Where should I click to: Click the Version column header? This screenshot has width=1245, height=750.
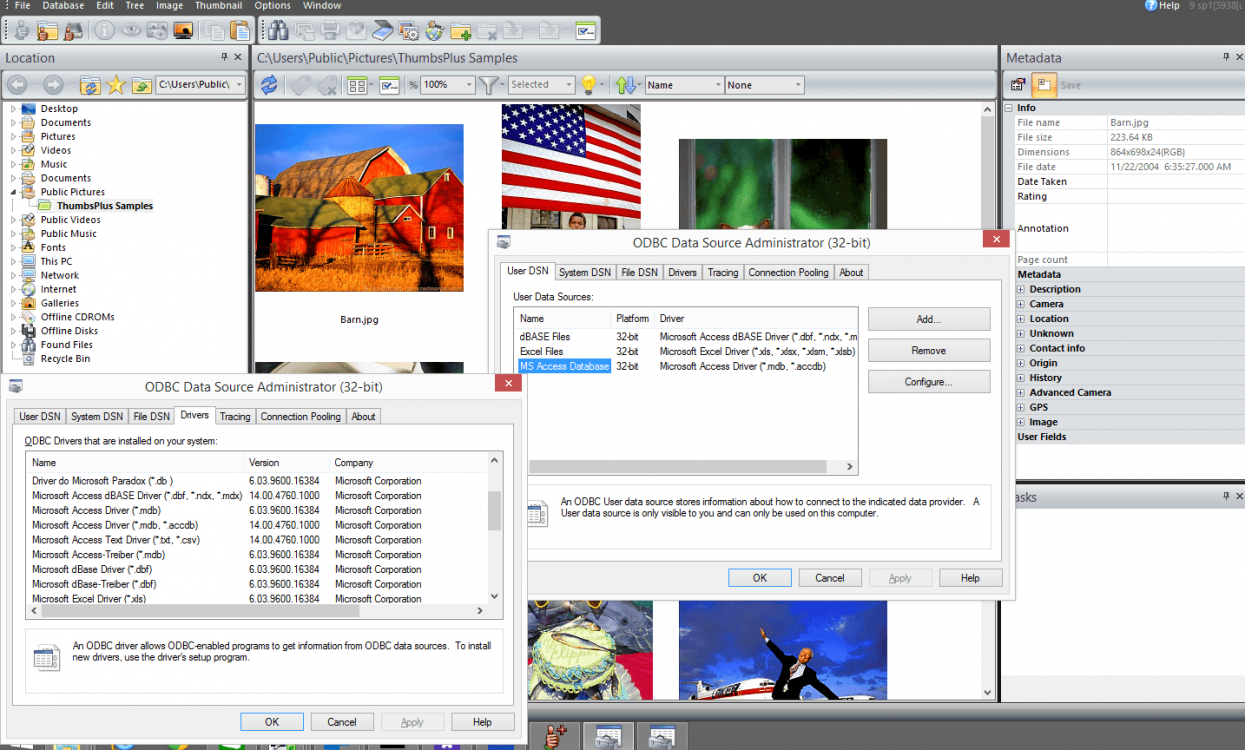coord(287,463)
